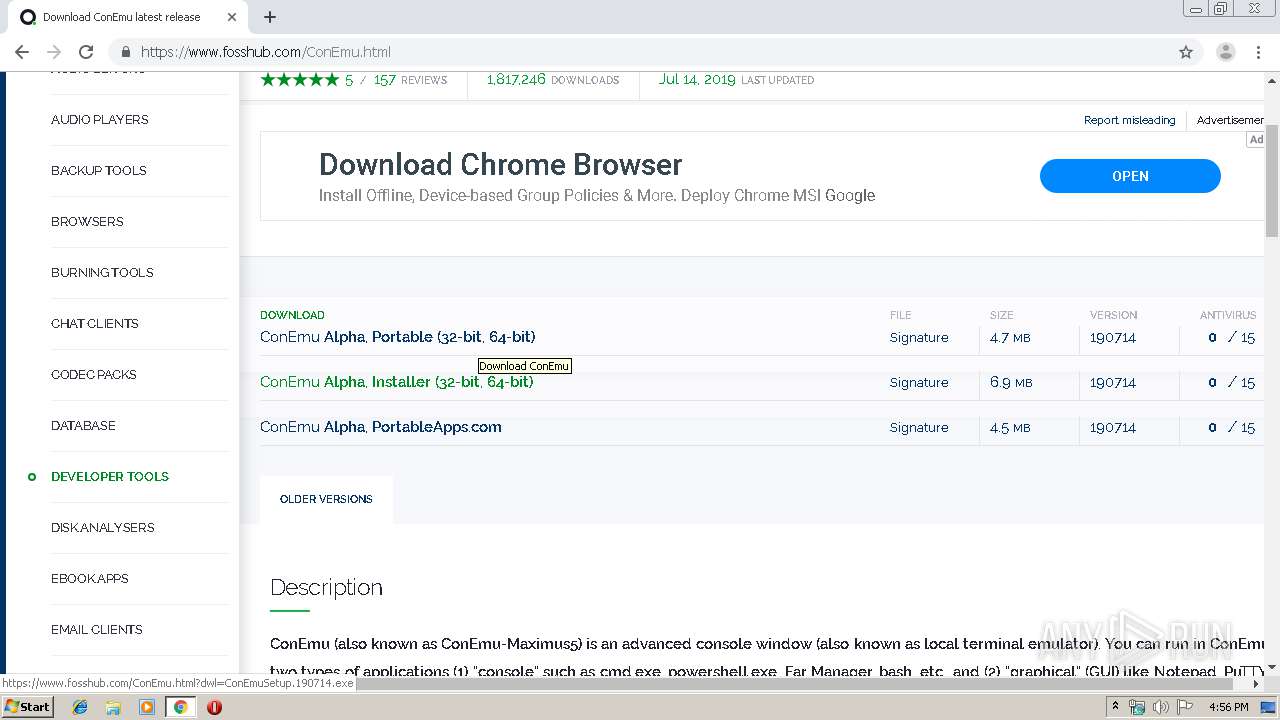Open the Codec Packs category

[93, 375]
